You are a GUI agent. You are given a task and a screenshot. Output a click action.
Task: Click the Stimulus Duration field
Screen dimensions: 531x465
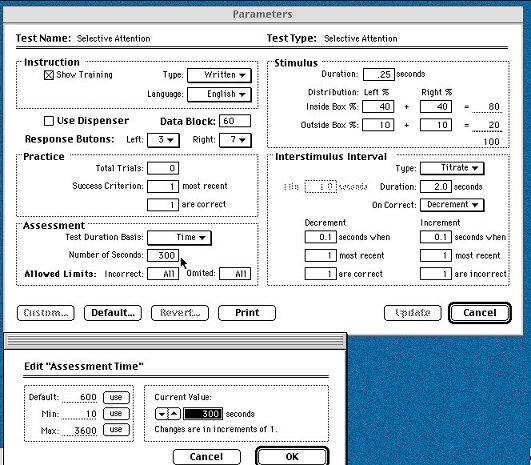click(x=379, y=74)
